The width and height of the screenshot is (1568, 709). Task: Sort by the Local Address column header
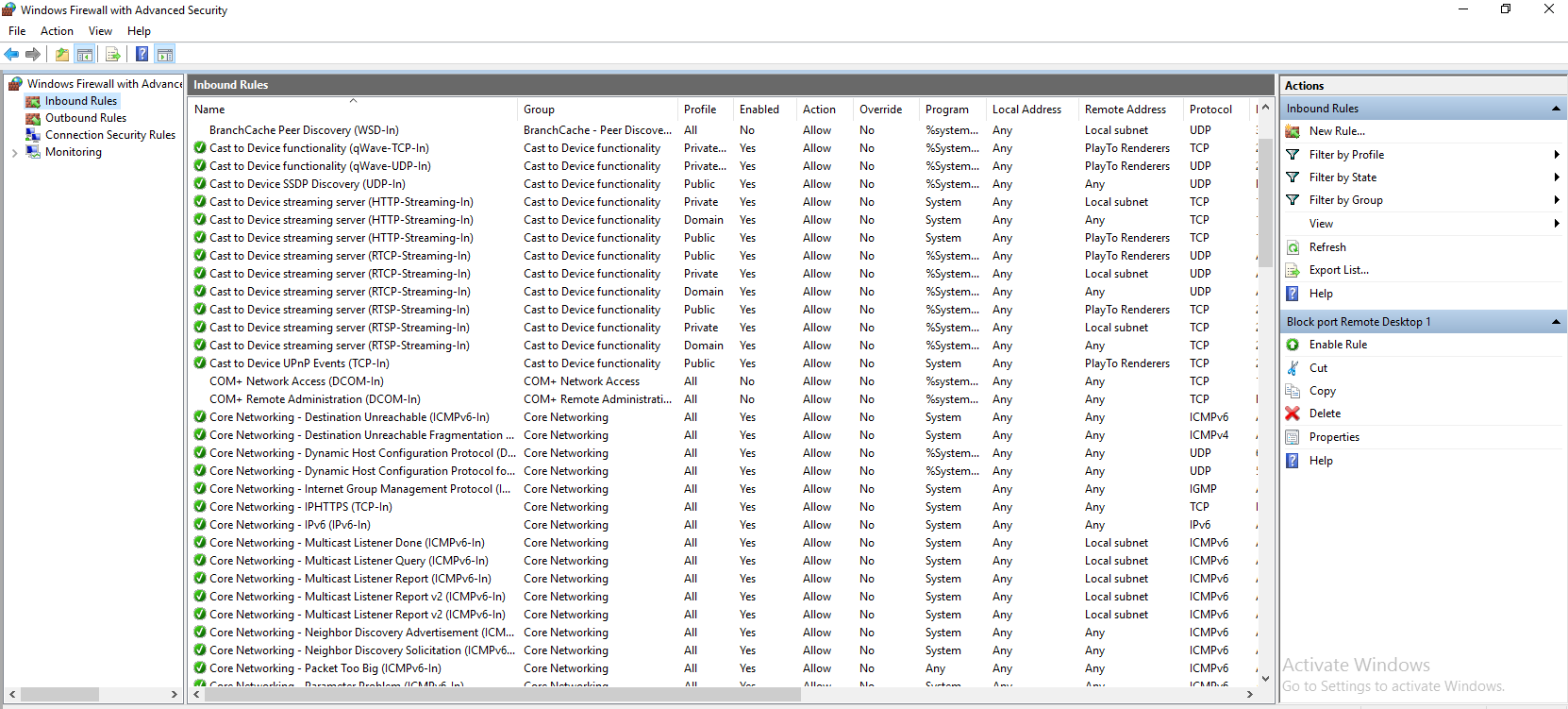(1032, 110)
